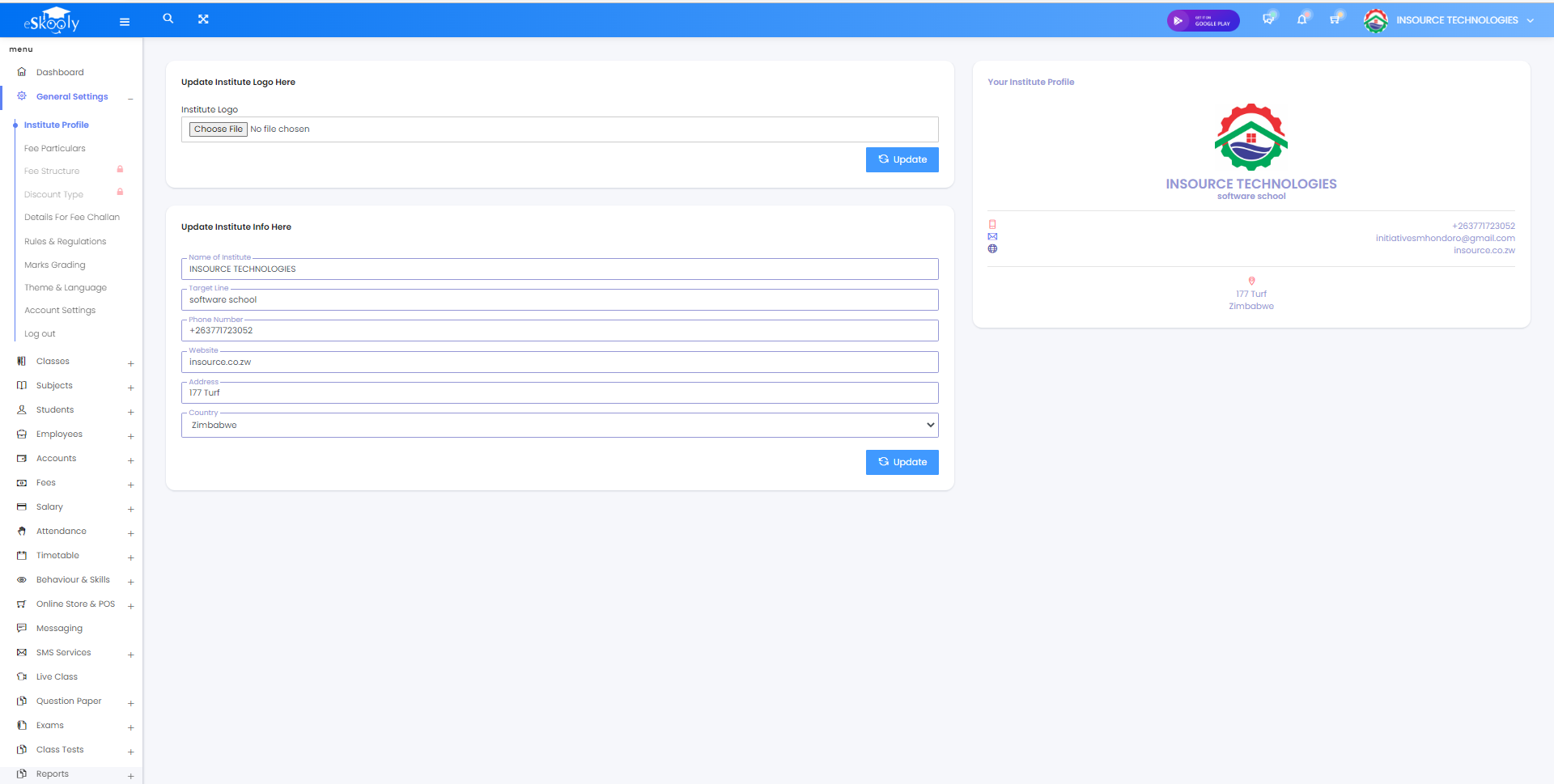Expand the Fees menu plus
The height and width of the screenshot is (784, 1554).
pyautogui.click(x=130, y=485)
